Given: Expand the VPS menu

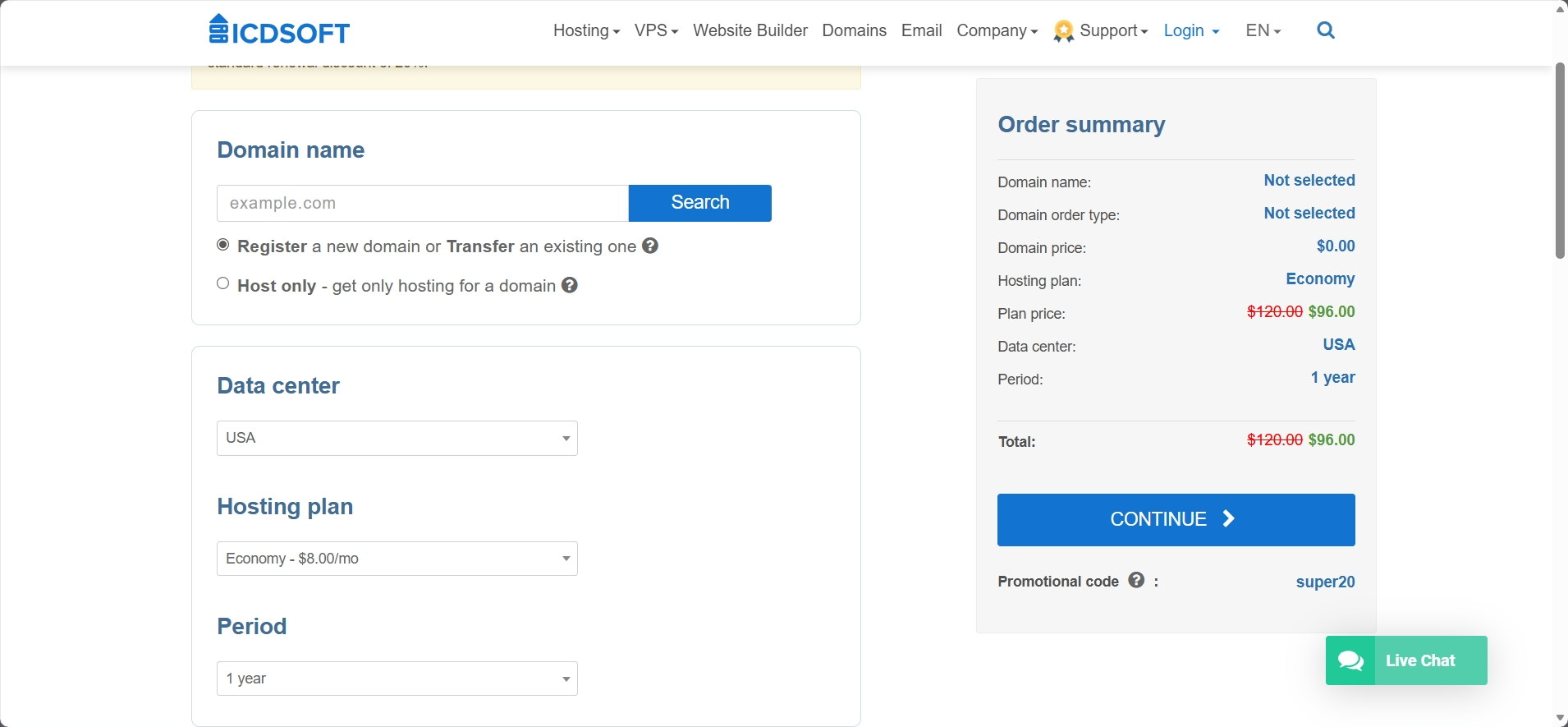Looking at the screenshot, I should tap(656, 30).
